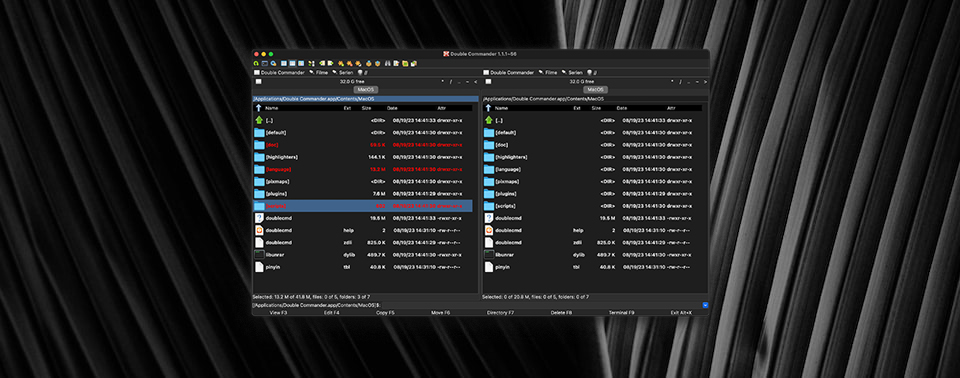Sort right panel by Name column
Image resolution: width=960 pixels, height=378 pixels.
[501, 108]
